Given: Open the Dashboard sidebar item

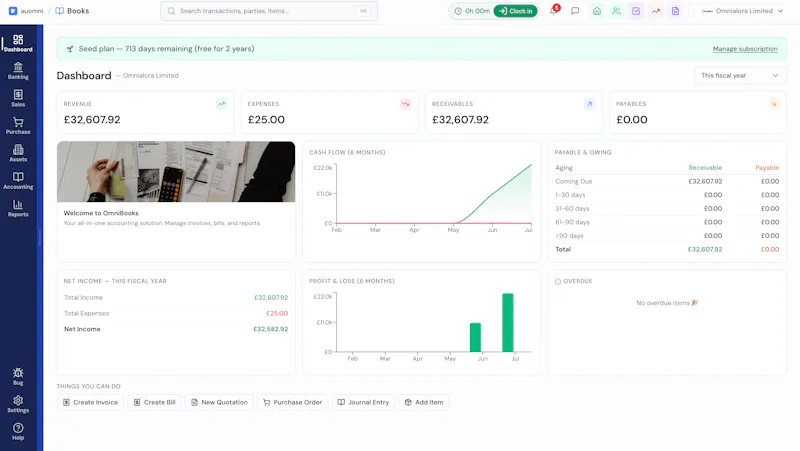Looking at the screenshot, I should (x=18, y=43).
